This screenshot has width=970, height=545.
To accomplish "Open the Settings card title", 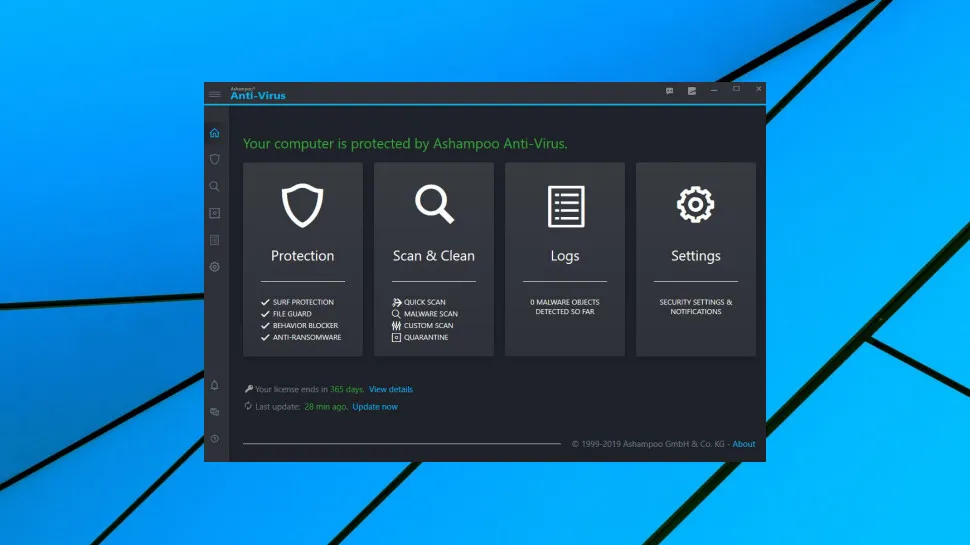I will pos(696,255).
